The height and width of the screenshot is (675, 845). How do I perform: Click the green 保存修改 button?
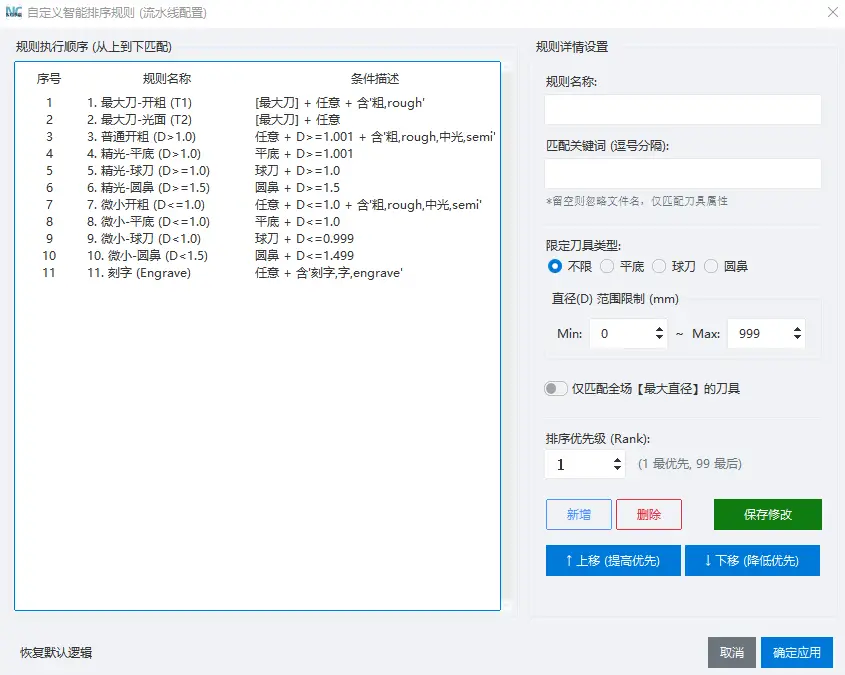click(x=766, y=514)
